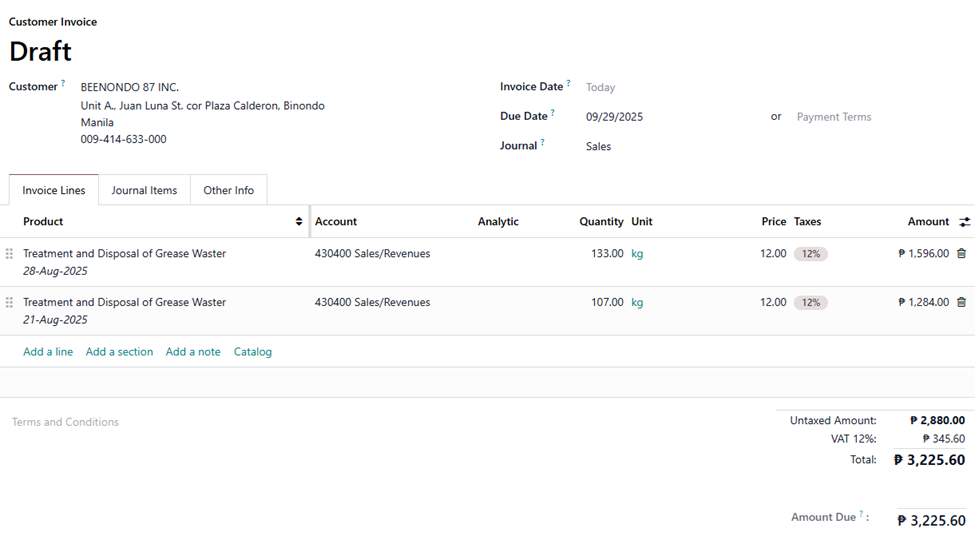Show help tooltip beside Amount Due

pos(861,515)
